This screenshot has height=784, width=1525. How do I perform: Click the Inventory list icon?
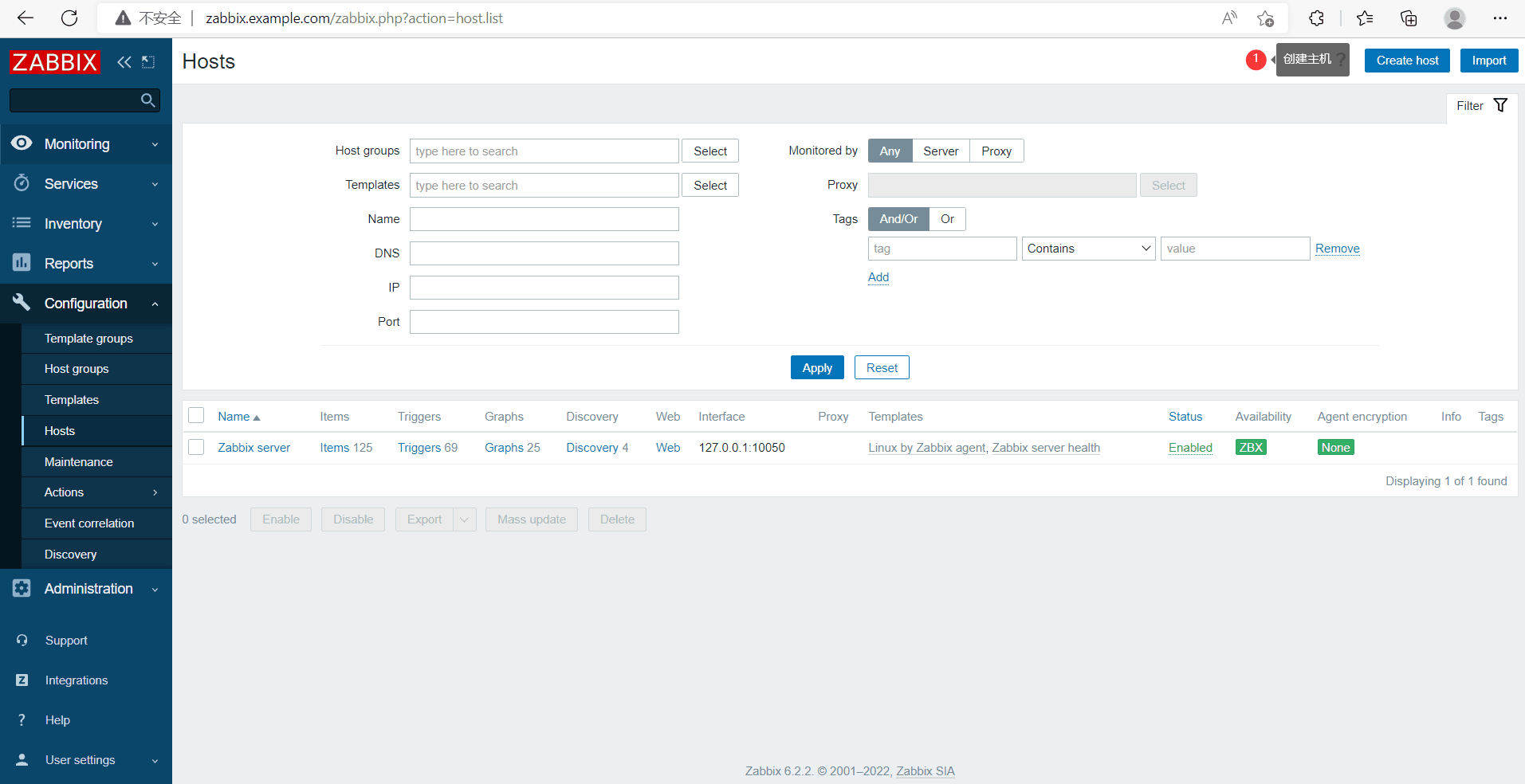[x=22, y=223]
